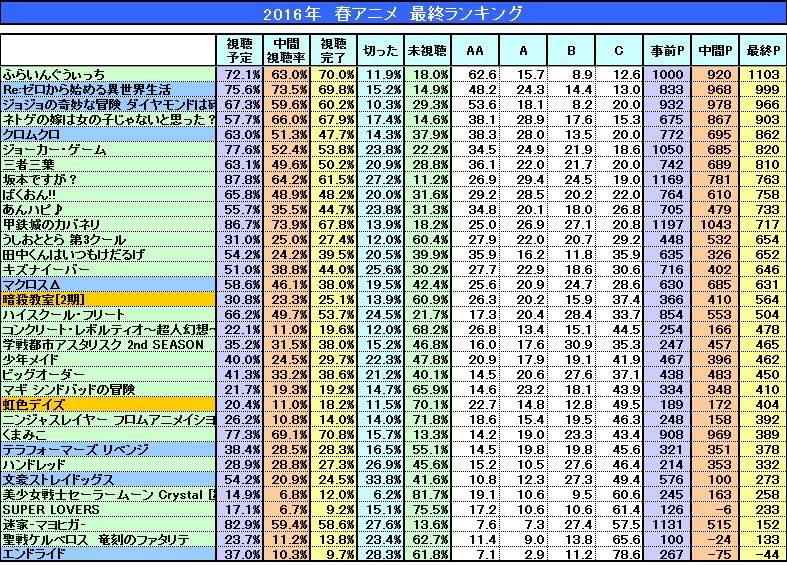787x565 pixels.
Task: Select pre-season points '1131' in 迷家 row
Action: click(x=667, y=525)
